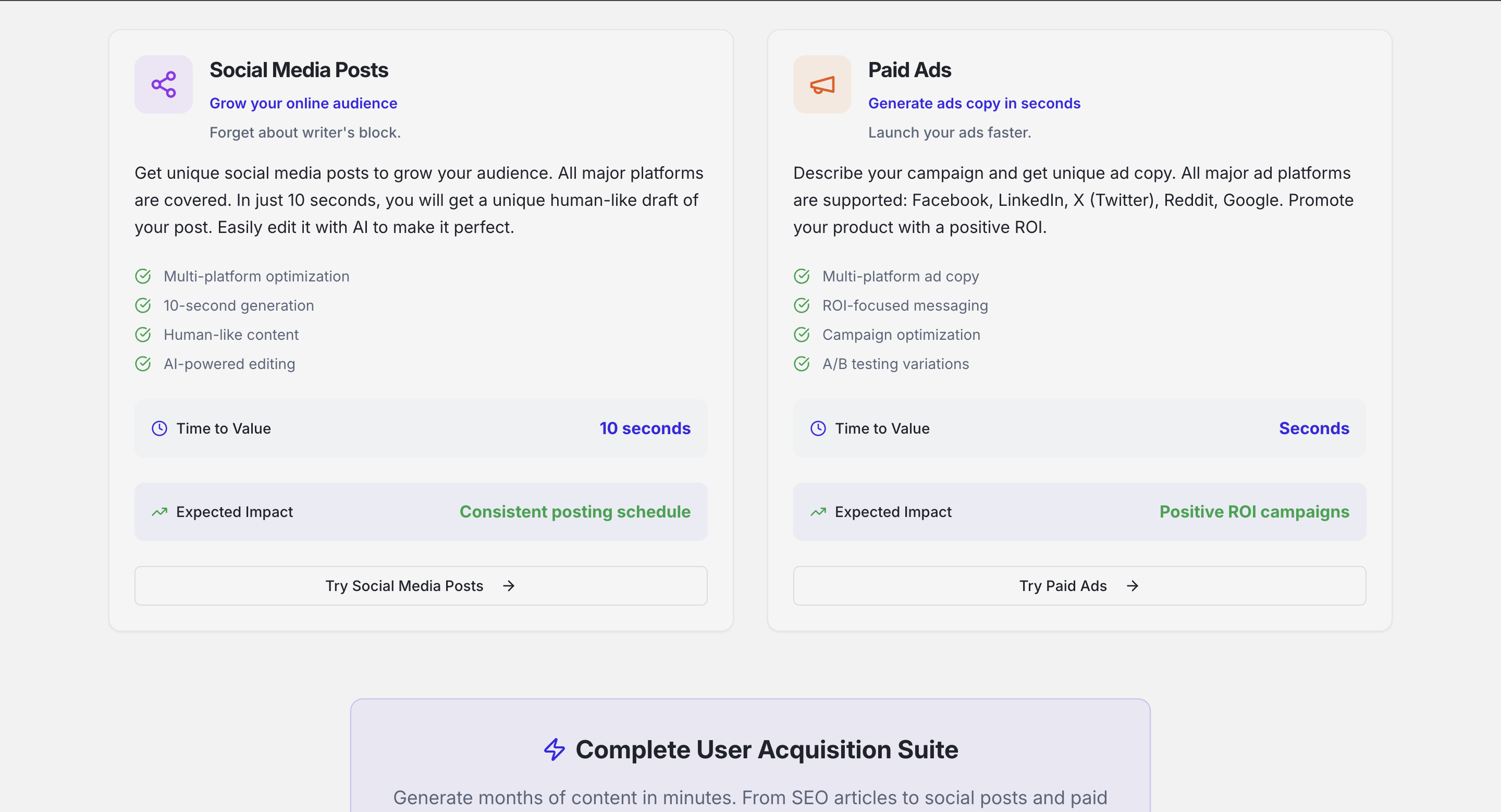
Task: Click the 10 seconds value text
Action: click(x=645, y=428)
